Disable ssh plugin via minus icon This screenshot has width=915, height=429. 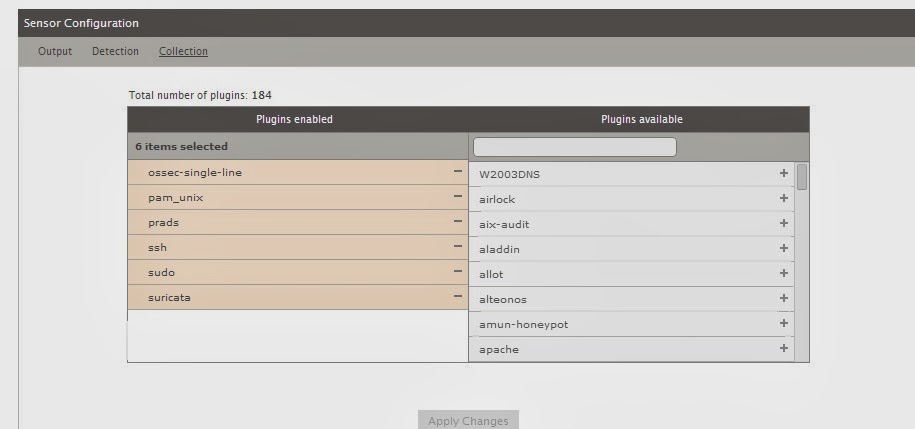pyautogui.click(x=457, y=247)
